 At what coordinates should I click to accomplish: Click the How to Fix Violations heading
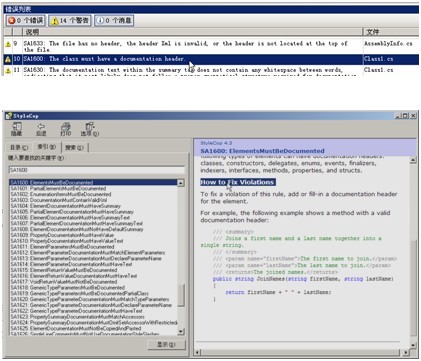[238, 182]
